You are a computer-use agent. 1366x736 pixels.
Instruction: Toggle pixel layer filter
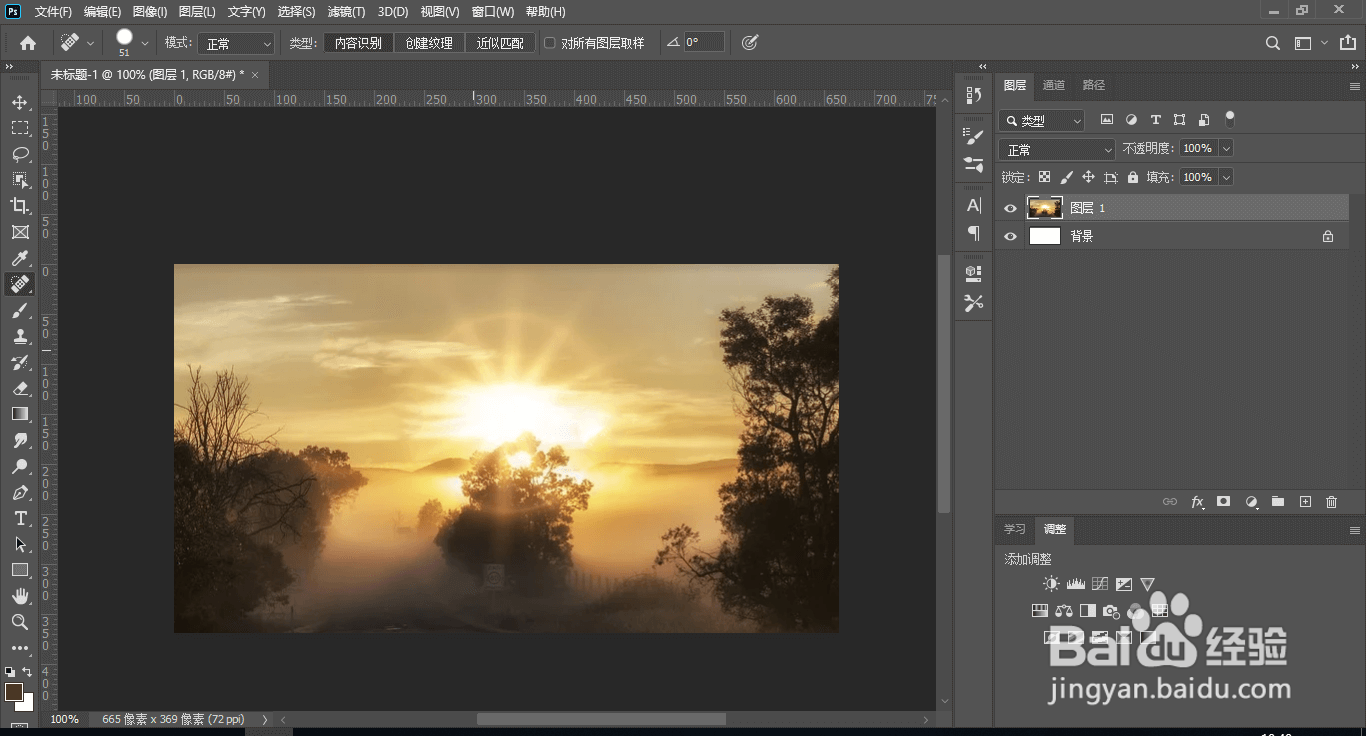tap(1107, 120)
